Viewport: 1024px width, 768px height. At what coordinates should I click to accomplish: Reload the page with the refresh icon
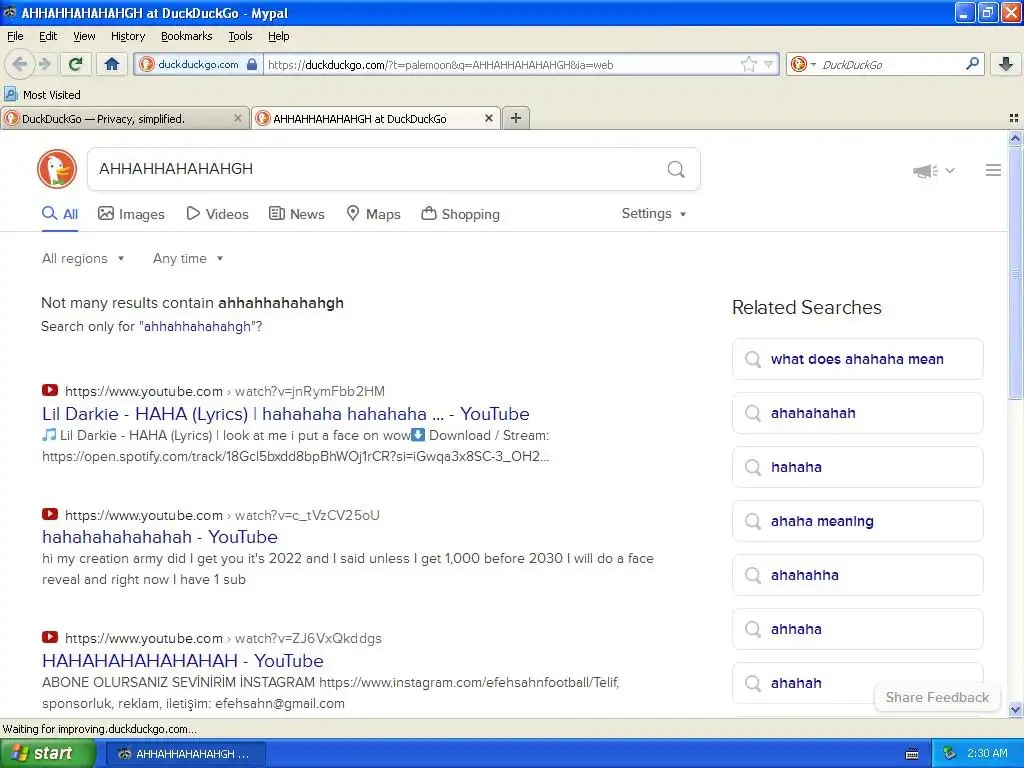[75, 64]
